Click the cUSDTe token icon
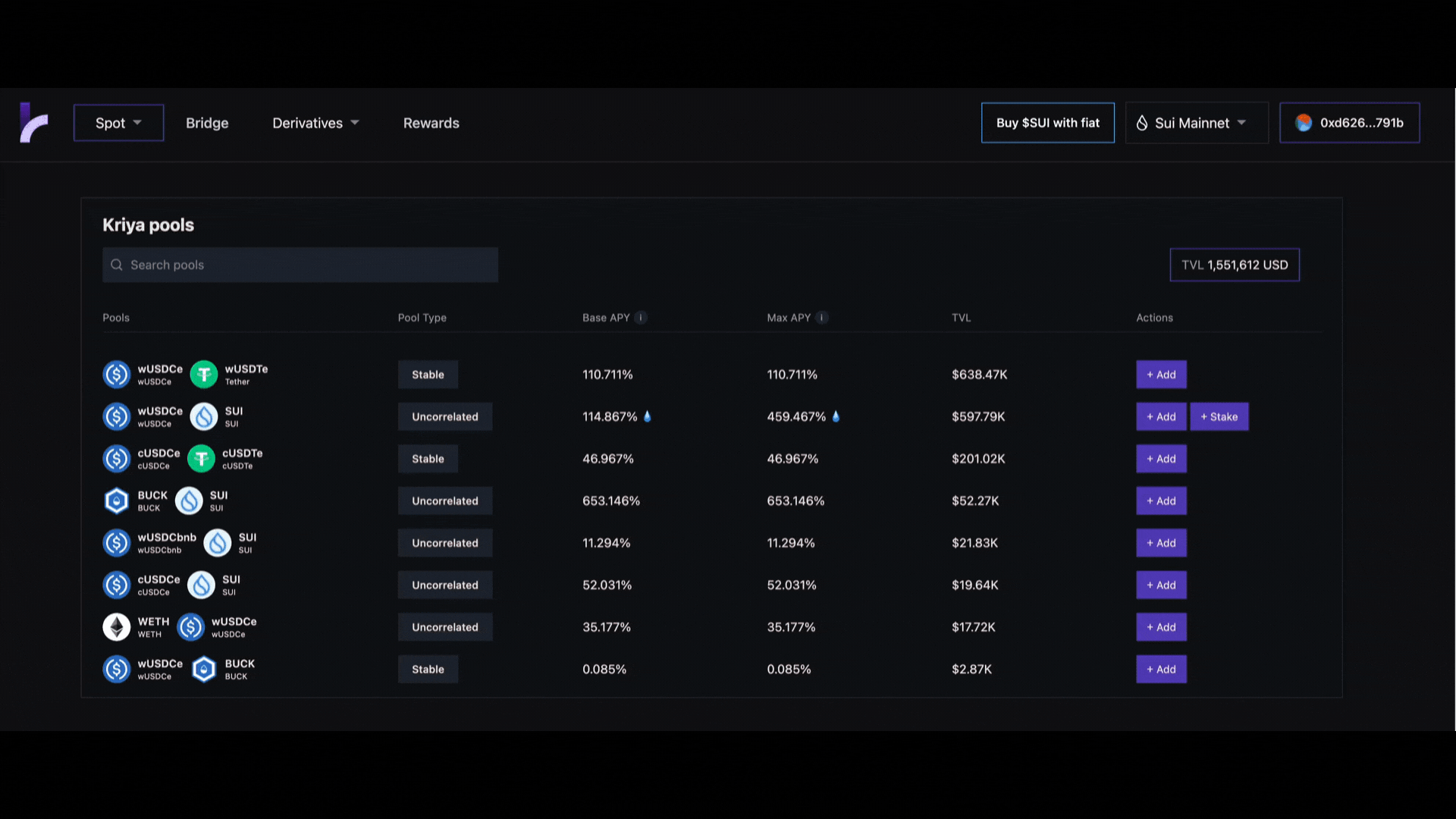 [x=202, y=459]
